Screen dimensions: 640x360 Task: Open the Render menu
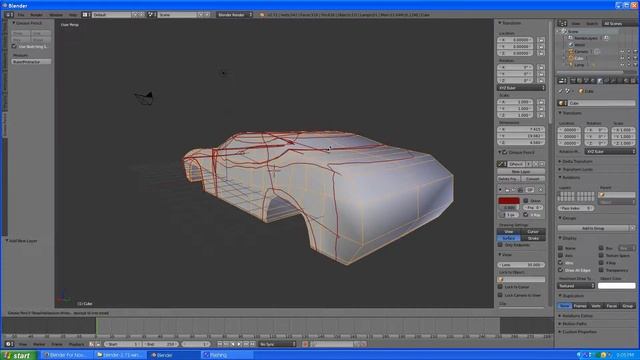click(37, 15)
